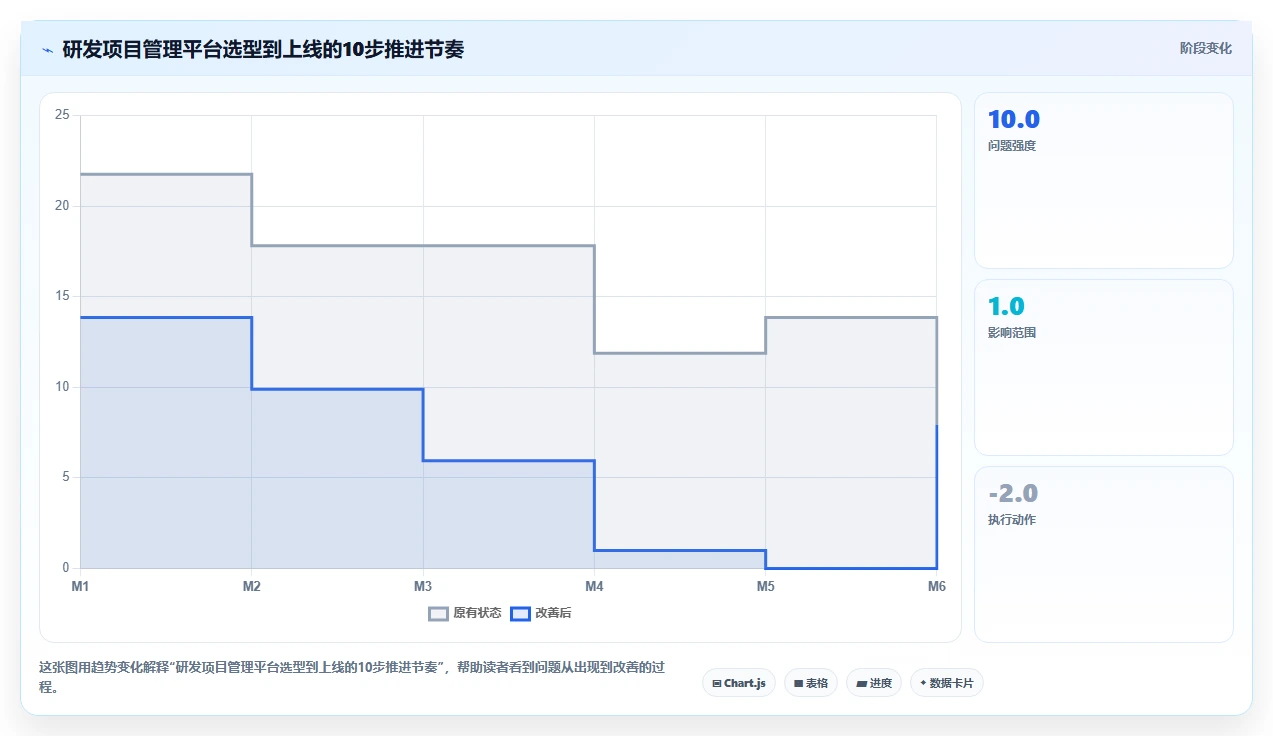Click the 问题强度 card label

pos(1012,146)
